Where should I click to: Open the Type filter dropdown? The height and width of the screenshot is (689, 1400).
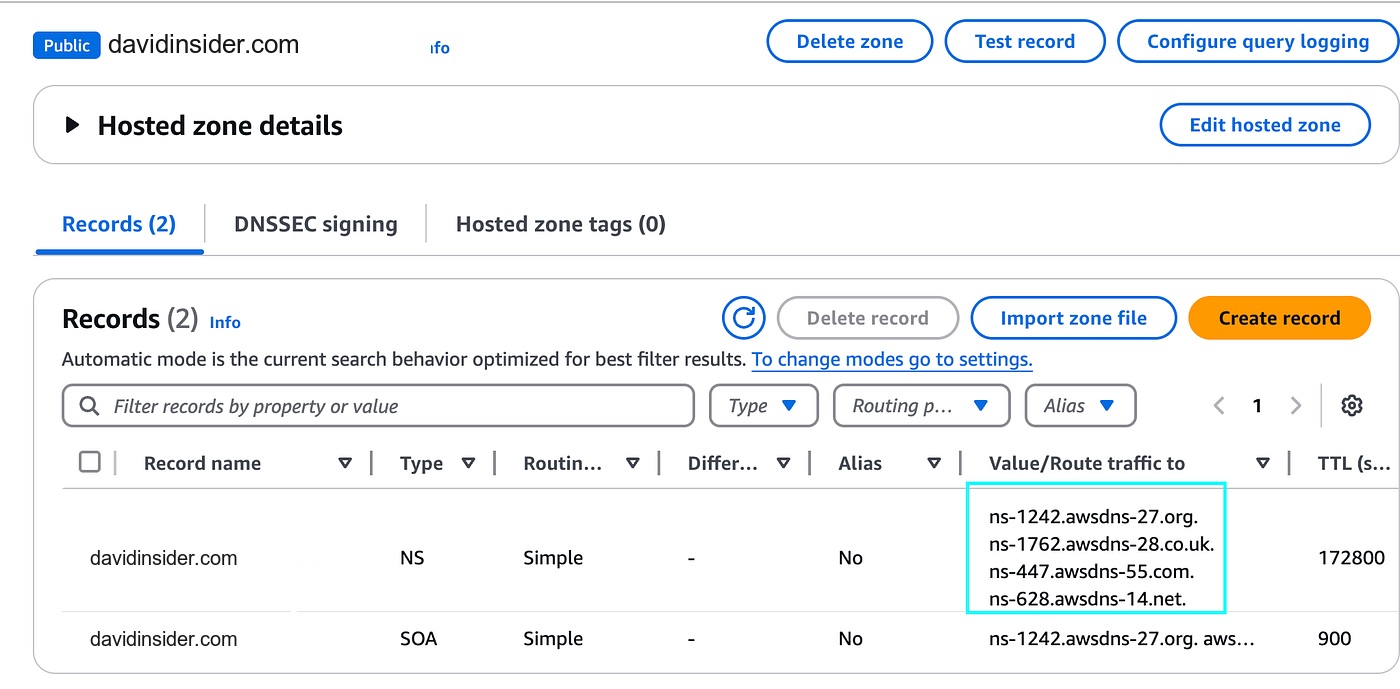pos(764,406)
